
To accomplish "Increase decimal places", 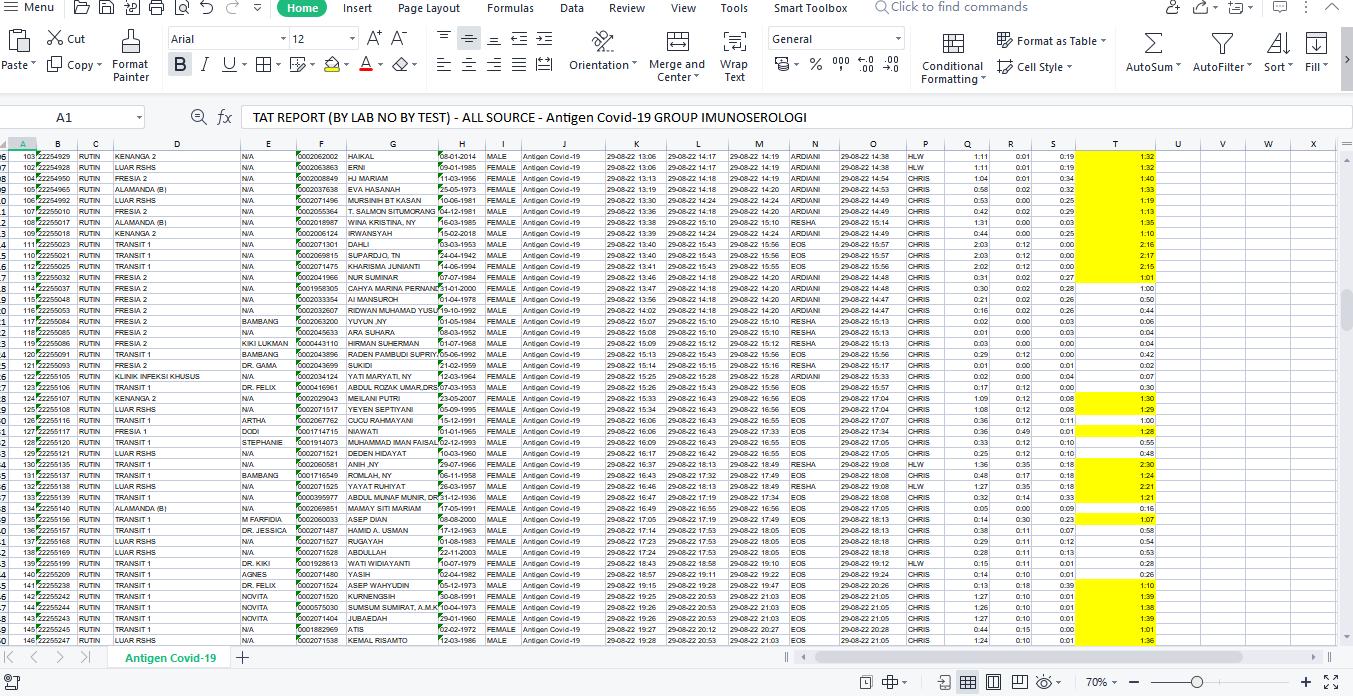I will 866,65.
